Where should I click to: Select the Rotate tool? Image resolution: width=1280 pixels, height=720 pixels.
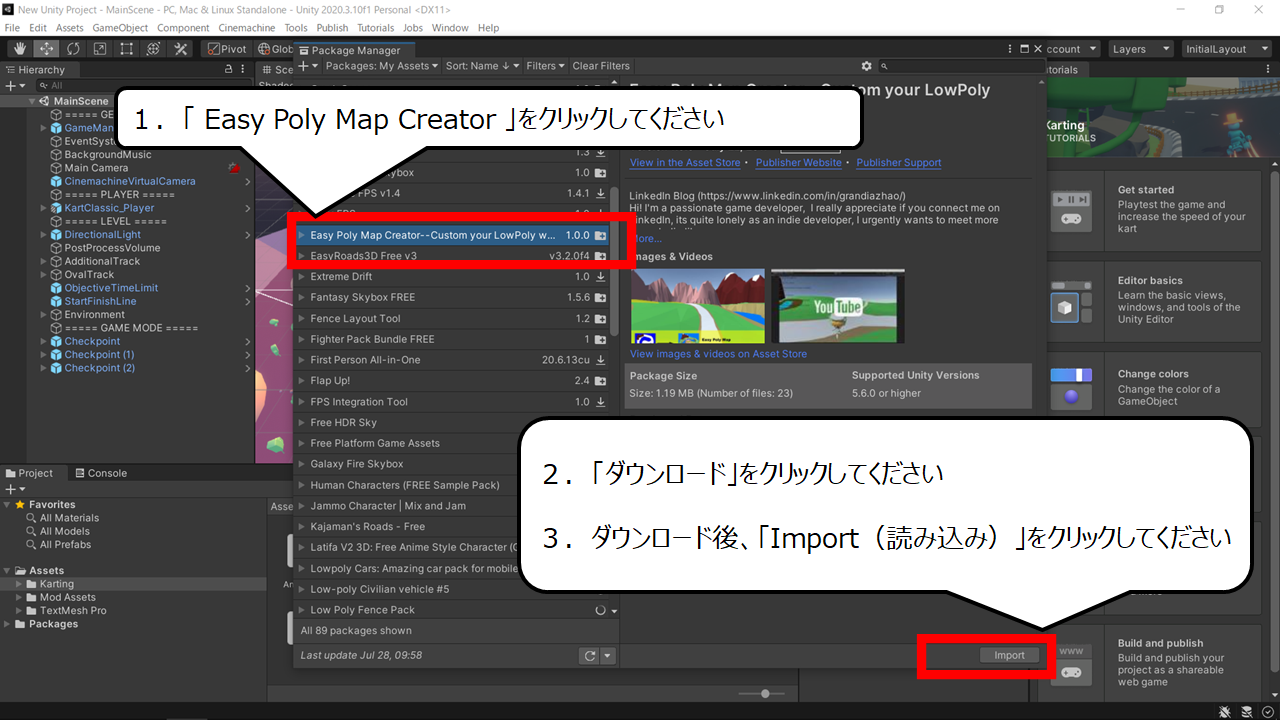tap(73, 48)
